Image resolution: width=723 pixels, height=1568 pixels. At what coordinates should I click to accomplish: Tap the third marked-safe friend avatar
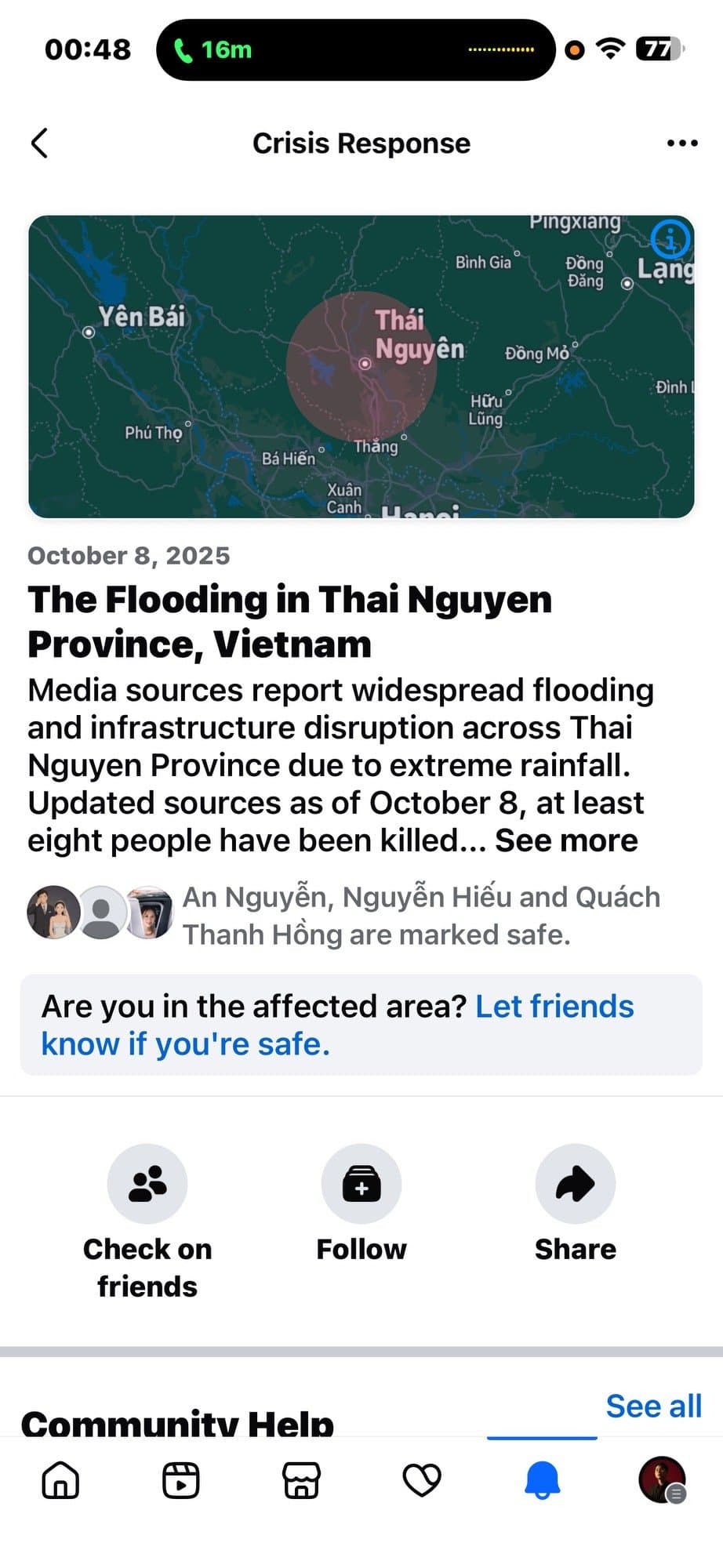click(150, 913)
